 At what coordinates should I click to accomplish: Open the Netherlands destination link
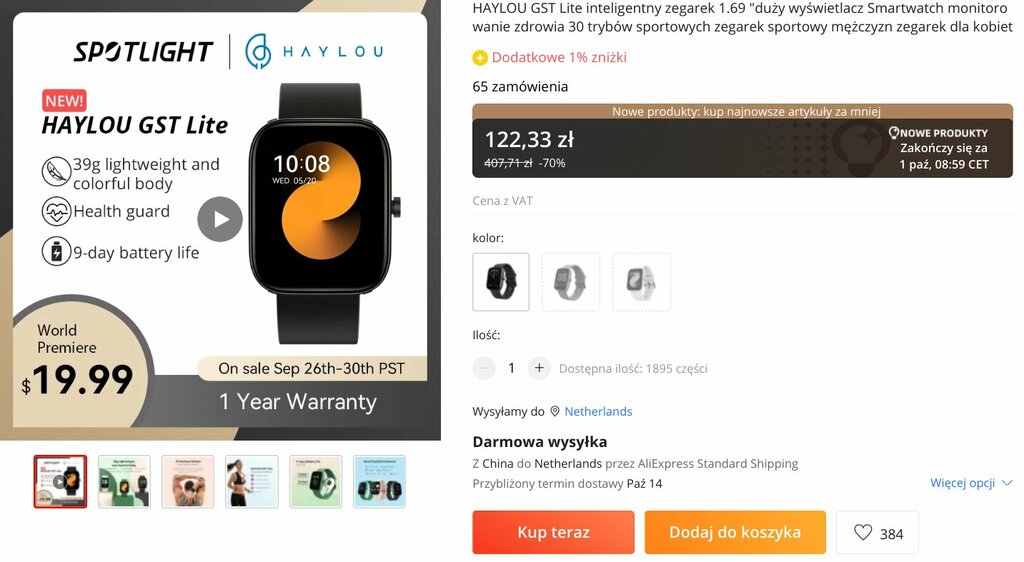[598, 411]
